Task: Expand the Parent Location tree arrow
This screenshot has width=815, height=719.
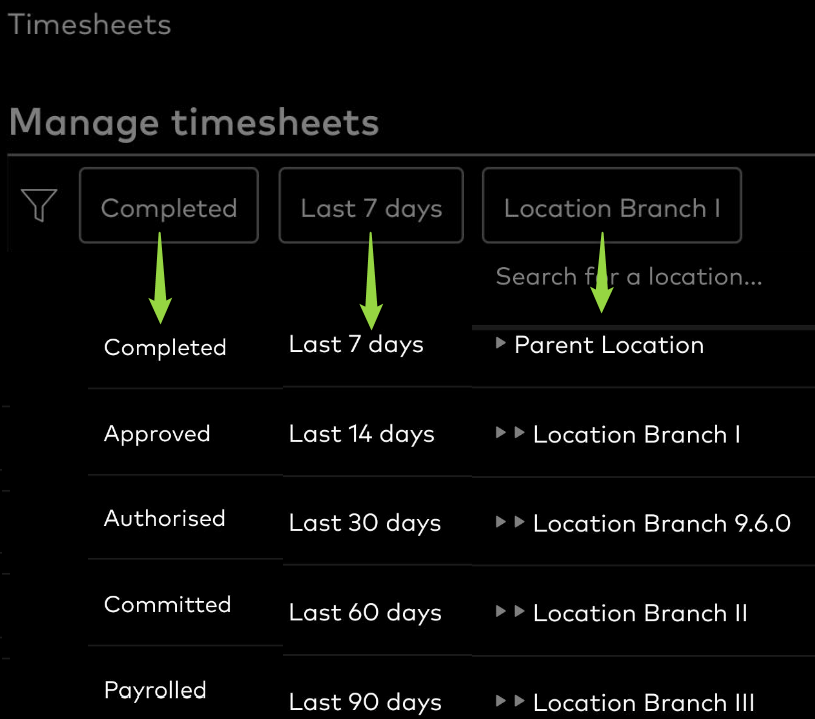Action: click(x=501, y=343)
